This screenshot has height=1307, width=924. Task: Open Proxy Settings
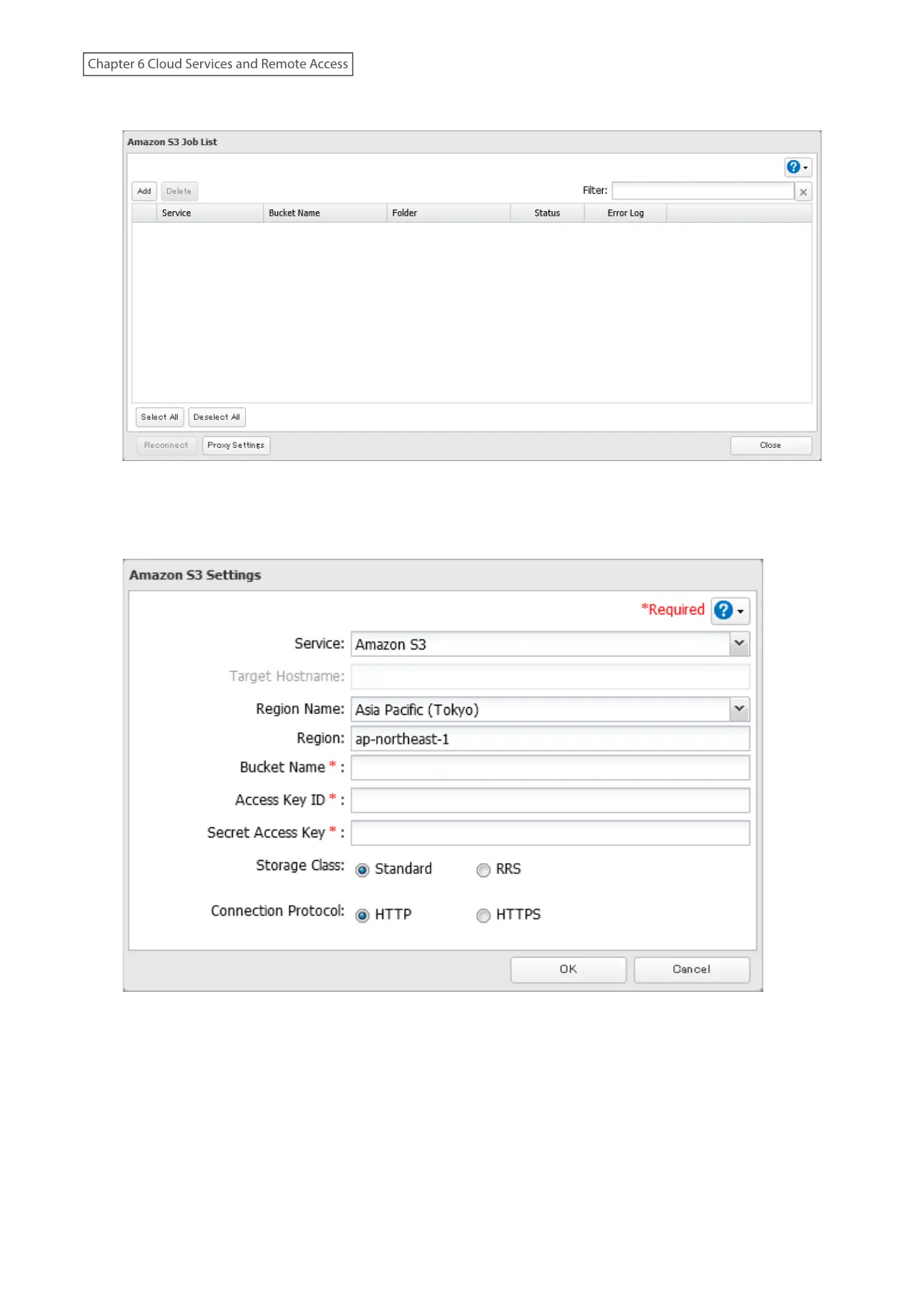point(236,445)
